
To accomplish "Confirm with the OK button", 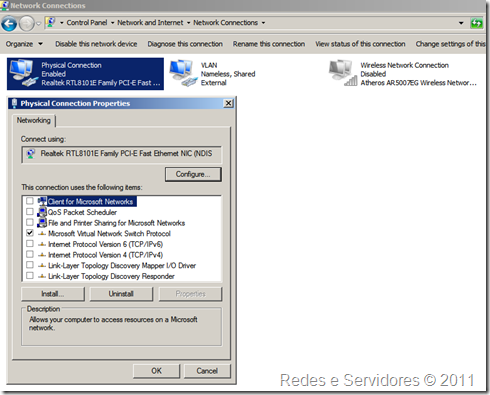I will tap(156, 371).
